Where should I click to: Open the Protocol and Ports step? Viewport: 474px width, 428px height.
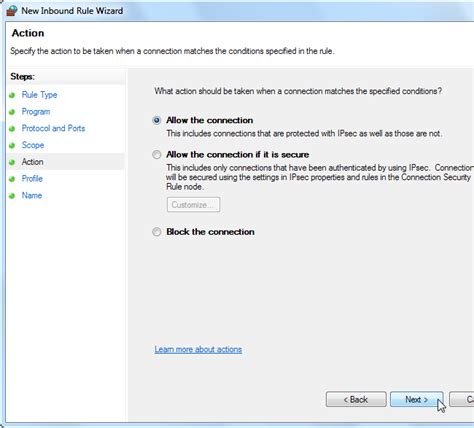pyautogui.click(x=53, y=128)
